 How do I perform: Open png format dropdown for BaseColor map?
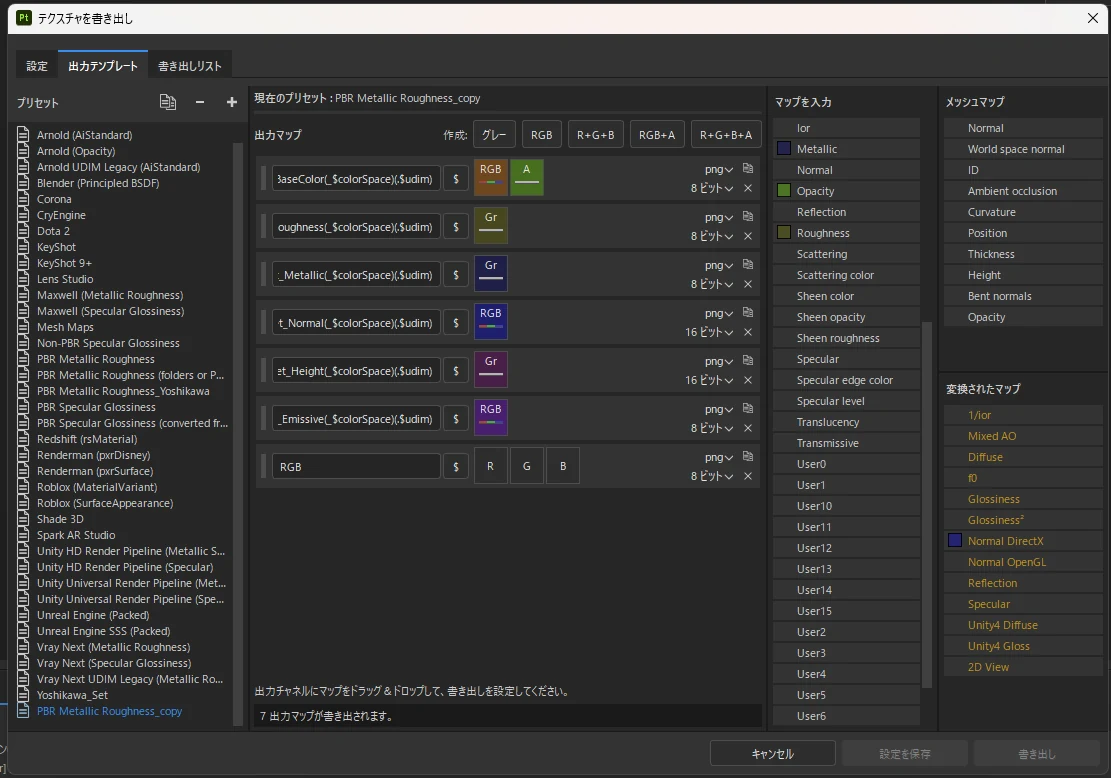click(718, 169)
